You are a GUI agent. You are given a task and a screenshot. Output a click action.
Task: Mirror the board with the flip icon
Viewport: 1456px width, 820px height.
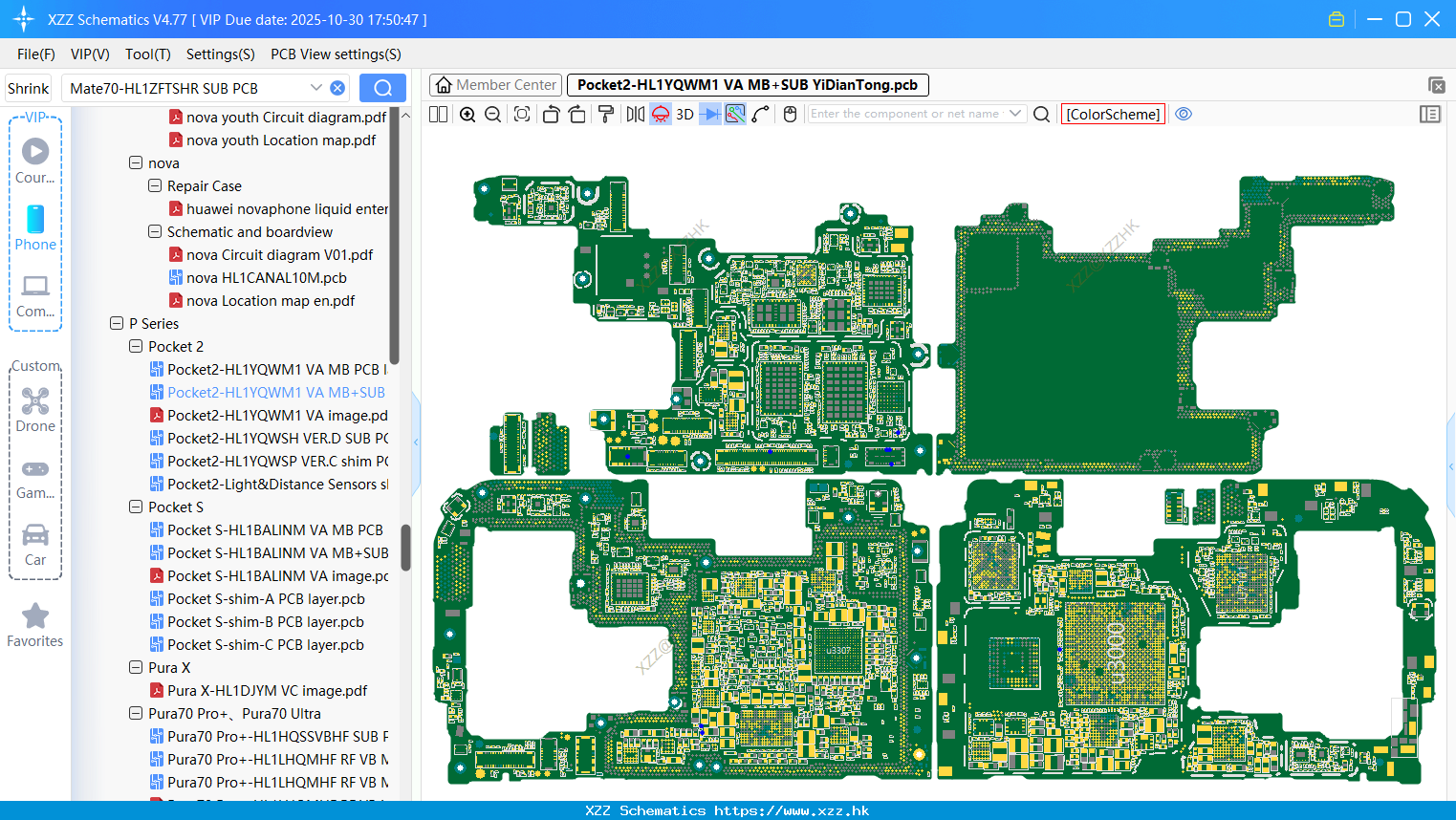(x=636, y=114)
